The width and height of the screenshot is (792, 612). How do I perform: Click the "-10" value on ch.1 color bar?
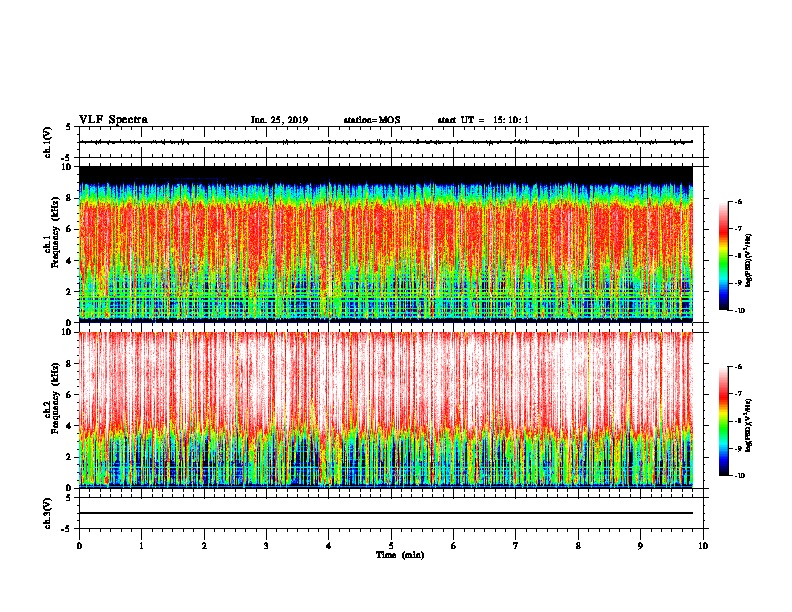click(739, 310)
